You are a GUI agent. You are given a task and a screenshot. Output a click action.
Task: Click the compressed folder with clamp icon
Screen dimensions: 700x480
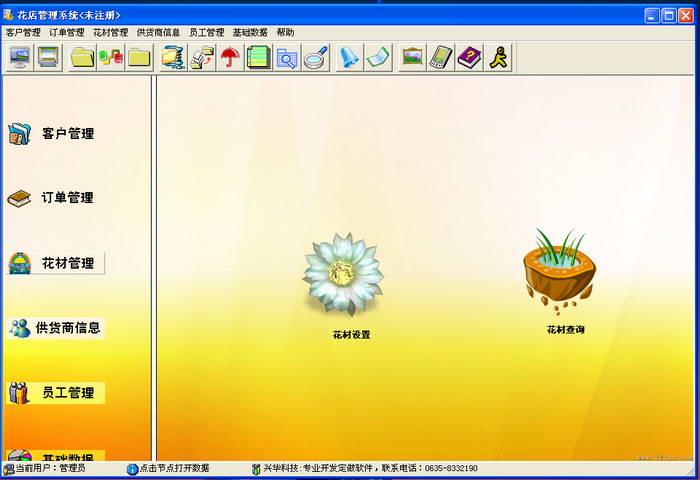(173, 57)
